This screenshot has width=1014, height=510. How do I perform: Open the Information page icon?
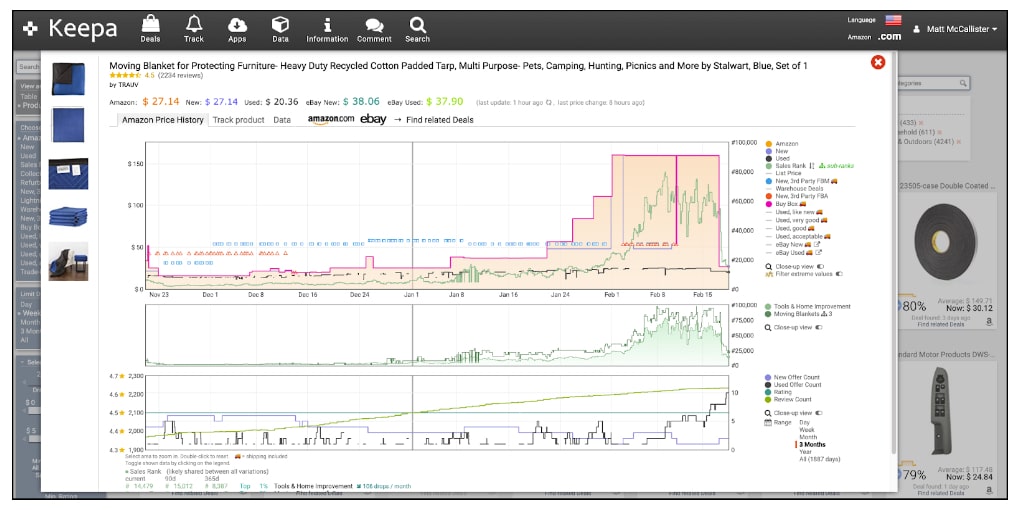327,29
